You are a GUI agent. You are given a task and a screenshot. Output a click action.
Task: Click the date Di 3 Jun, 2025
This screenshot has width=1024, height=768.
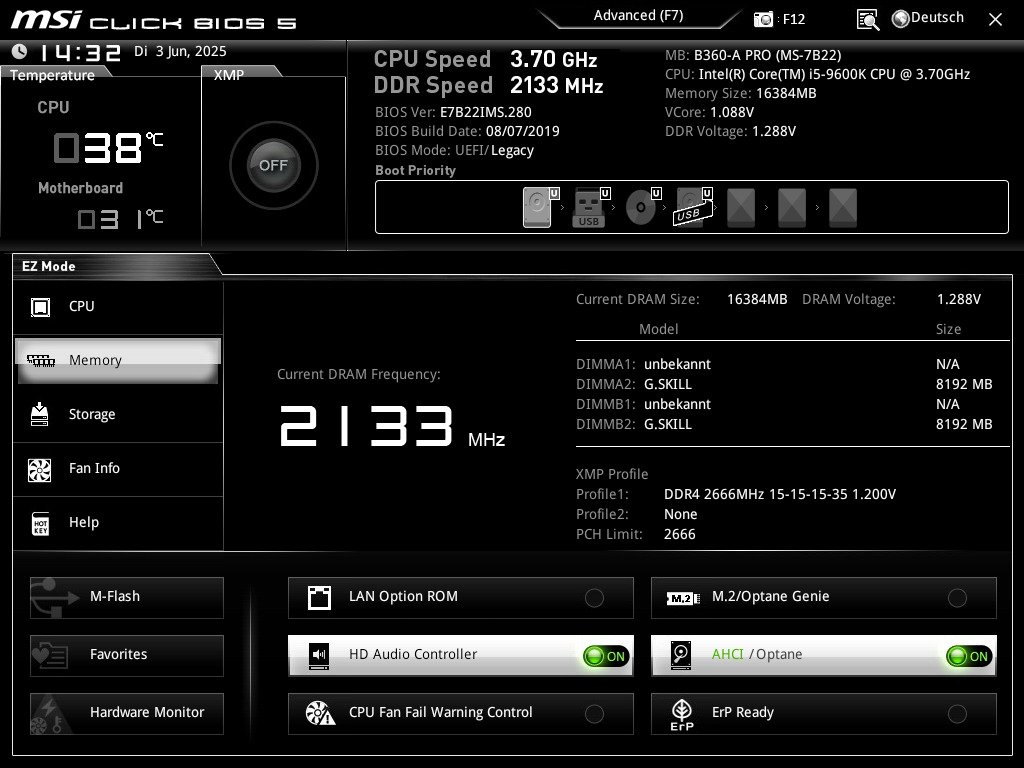(x=180, y=52)
